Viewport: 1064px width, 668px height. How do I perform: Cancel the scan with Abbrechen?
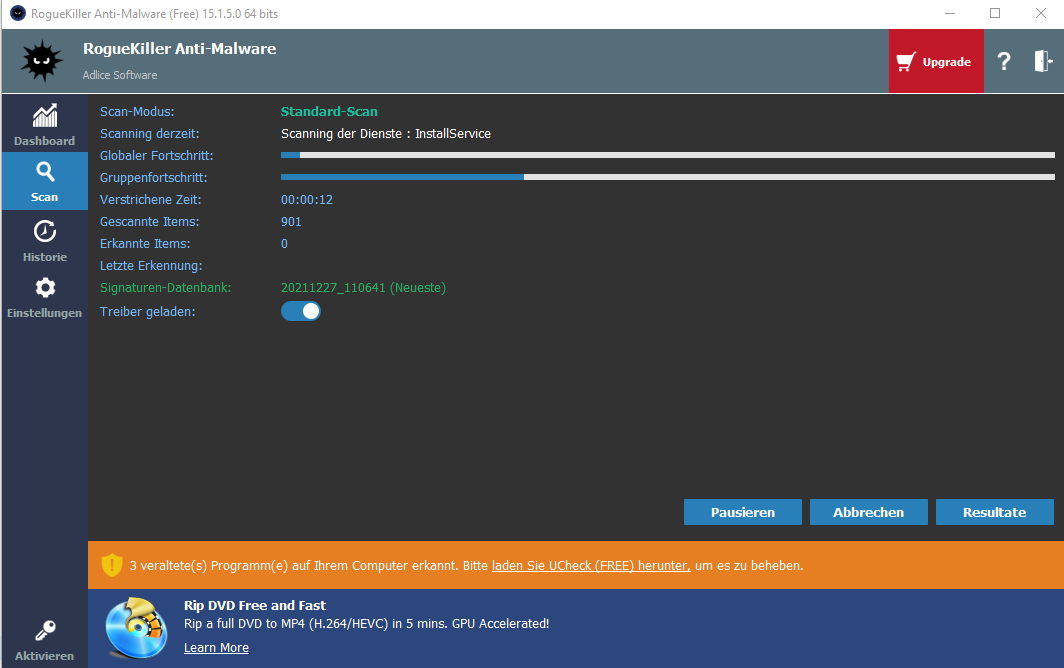pos(869,513)
